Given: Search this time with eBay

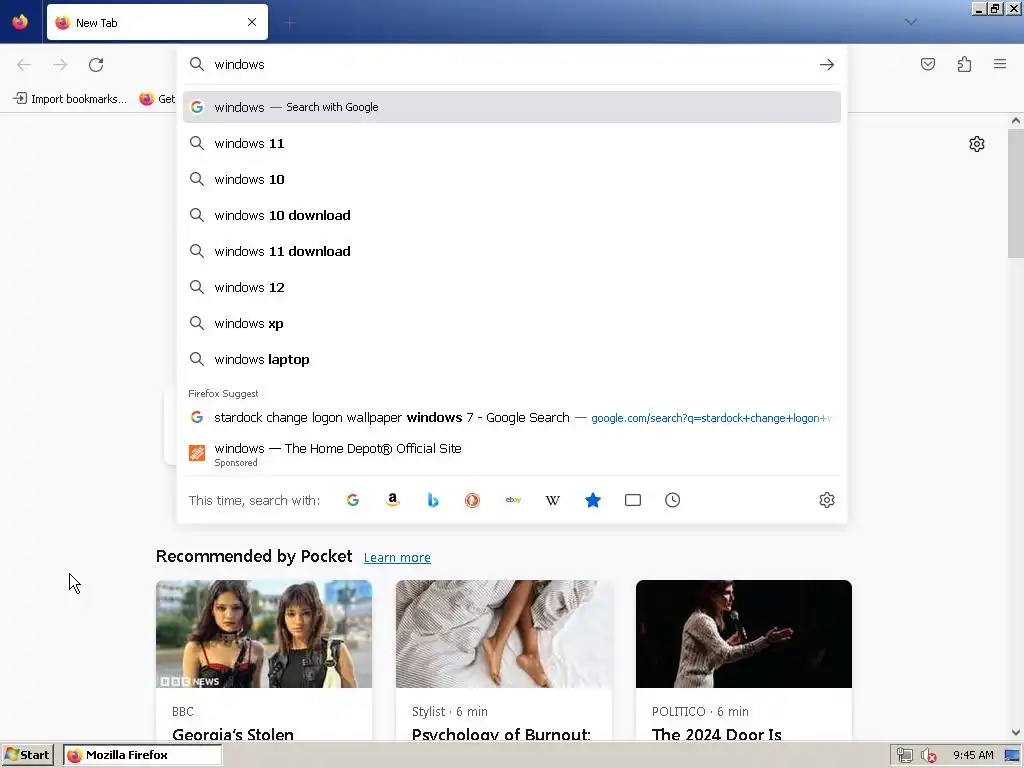Looking at the screenshot, I should [x=513, y=500].
